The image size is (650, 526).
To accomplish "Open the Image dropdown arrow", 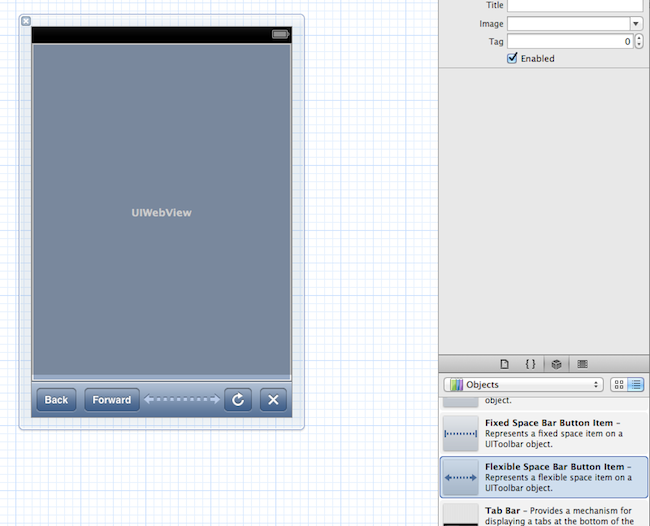I will click(636, 24).
